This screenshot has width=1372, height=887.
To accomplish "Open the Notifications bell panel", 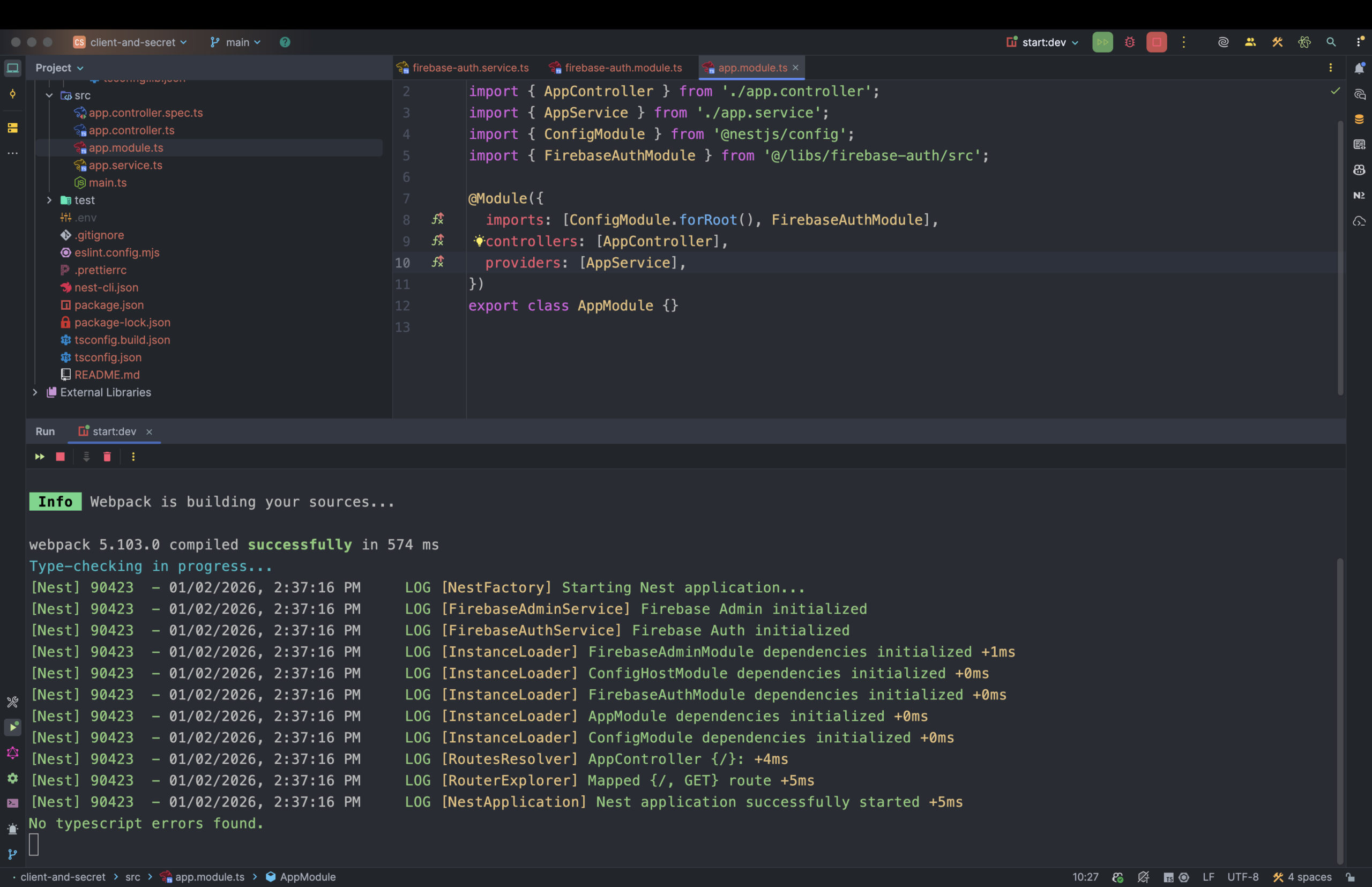I will [1359, 68].
